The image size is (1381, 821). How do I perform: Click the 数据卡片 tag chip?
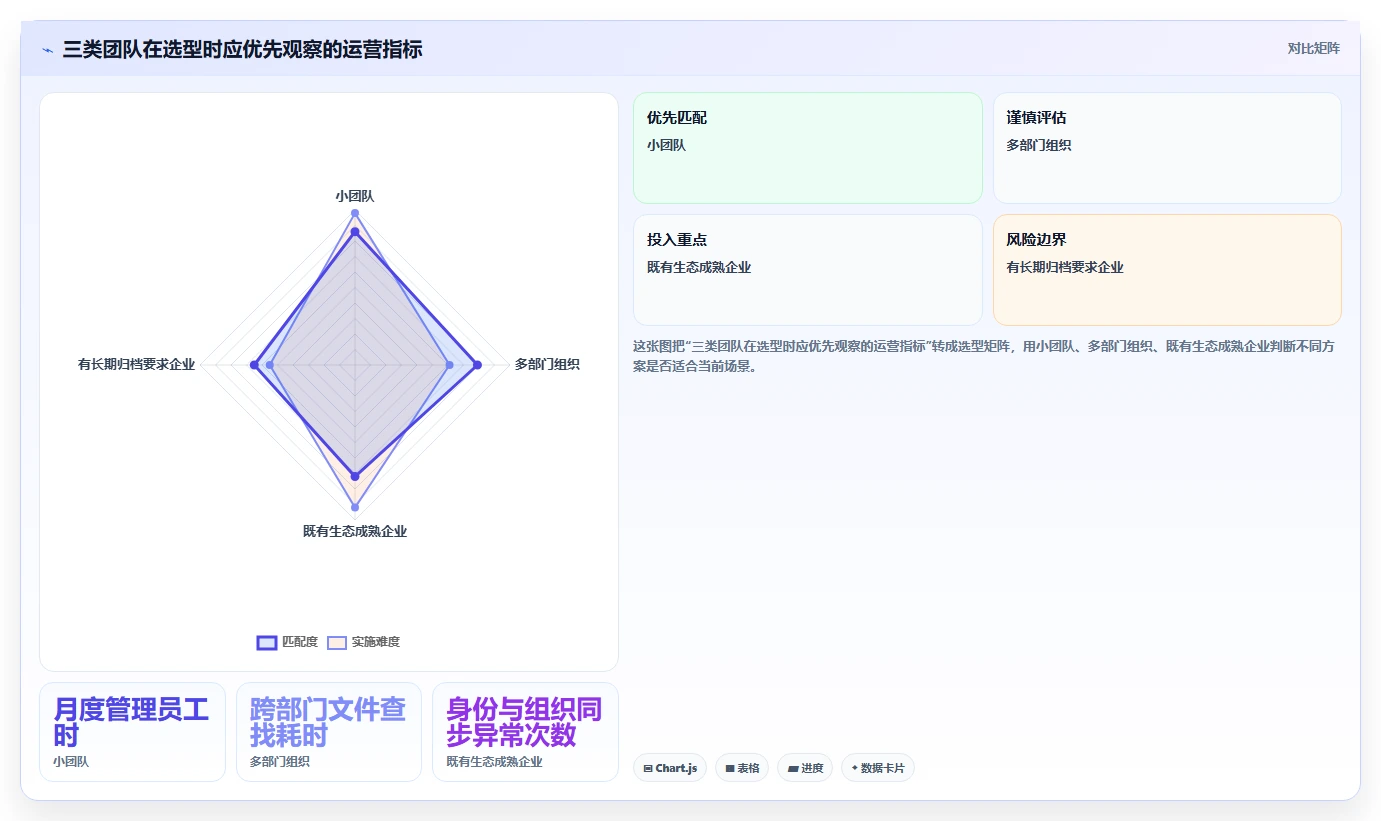click(878, 768)
